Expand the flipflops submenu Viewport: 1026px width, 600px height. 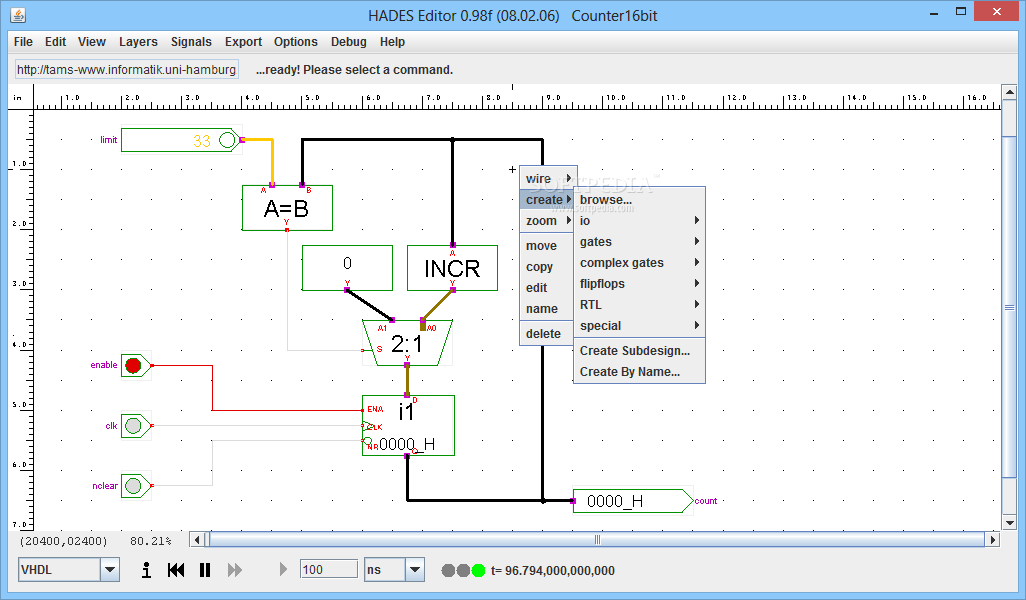(x=639, y=284)
